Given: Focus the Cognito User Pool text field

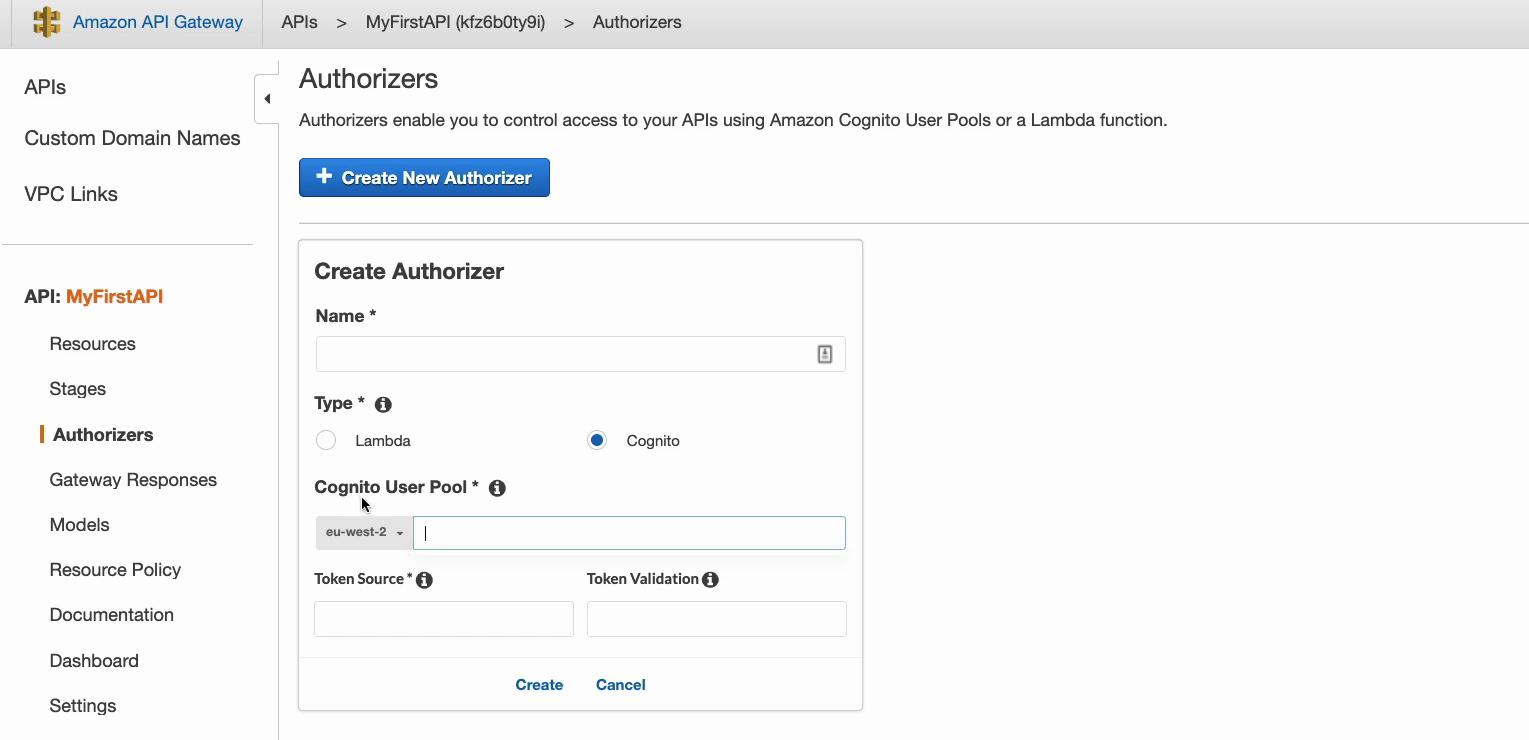Looking at the screenshot, I should pos(629,533).
